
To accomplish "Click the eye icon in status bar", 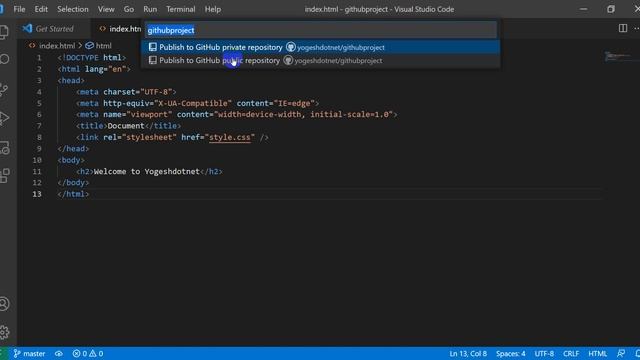I will click(59, 353).
